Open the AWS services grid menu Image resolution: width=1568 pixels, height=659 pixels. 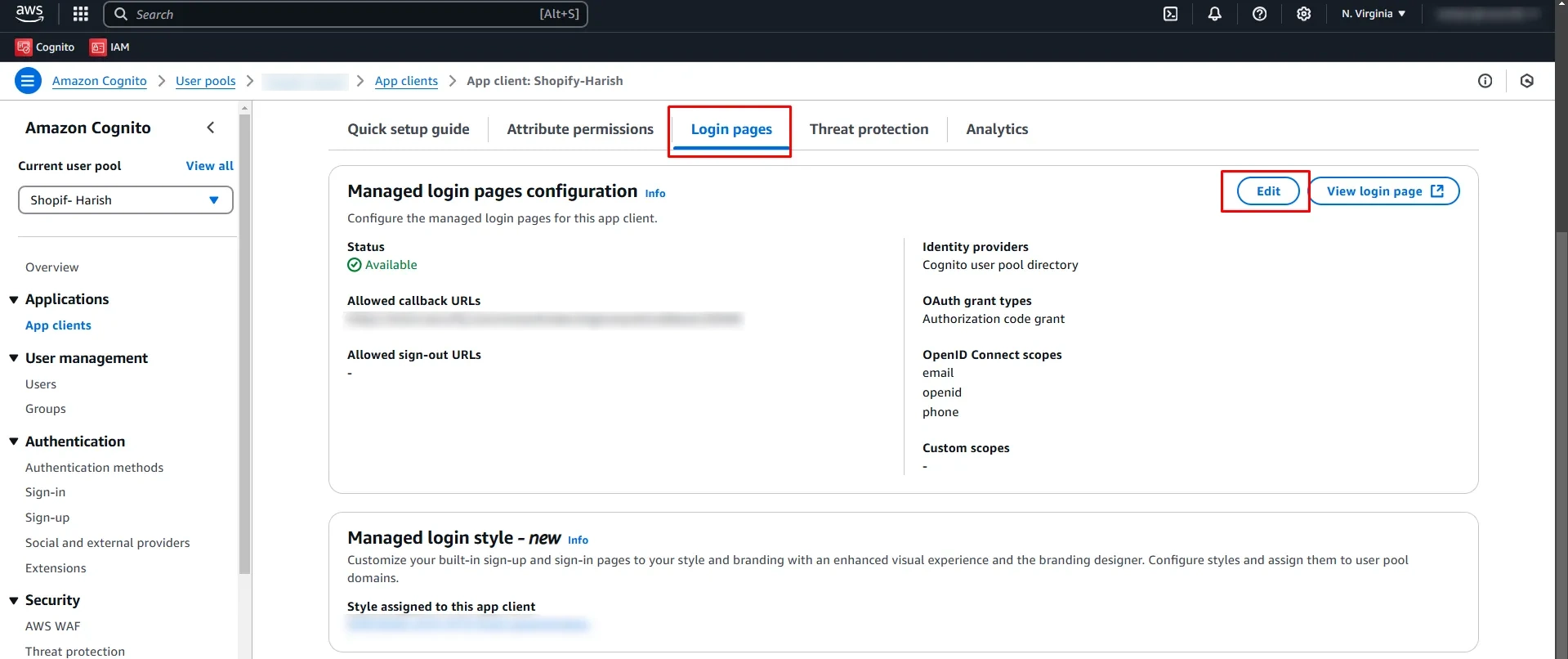click(80, 14)
